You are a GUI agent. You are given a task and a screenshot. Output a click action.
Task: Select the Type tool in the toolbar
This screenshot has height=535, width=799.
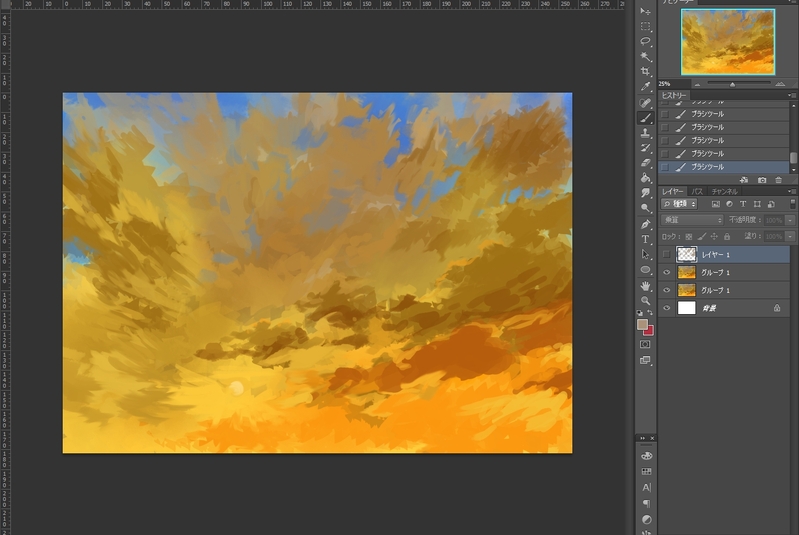[645, 239]
